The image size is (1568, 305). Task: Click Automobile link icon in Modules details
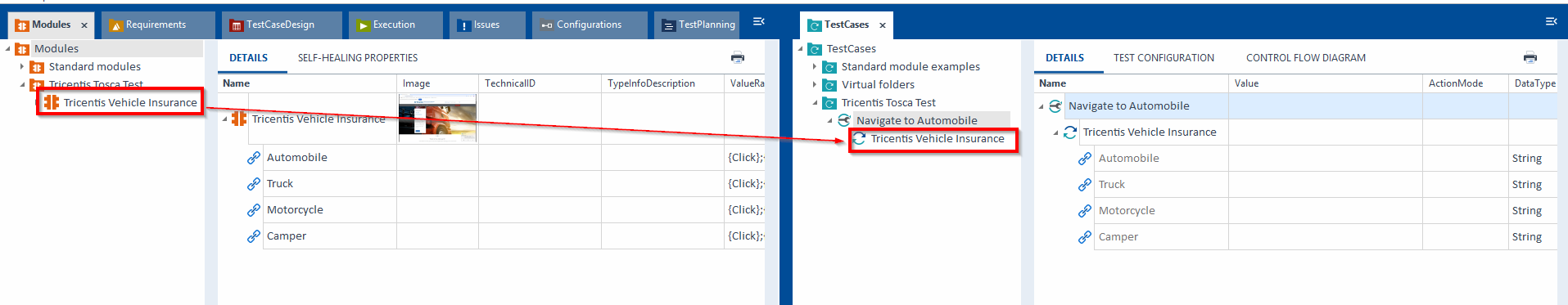pos(254,158)
